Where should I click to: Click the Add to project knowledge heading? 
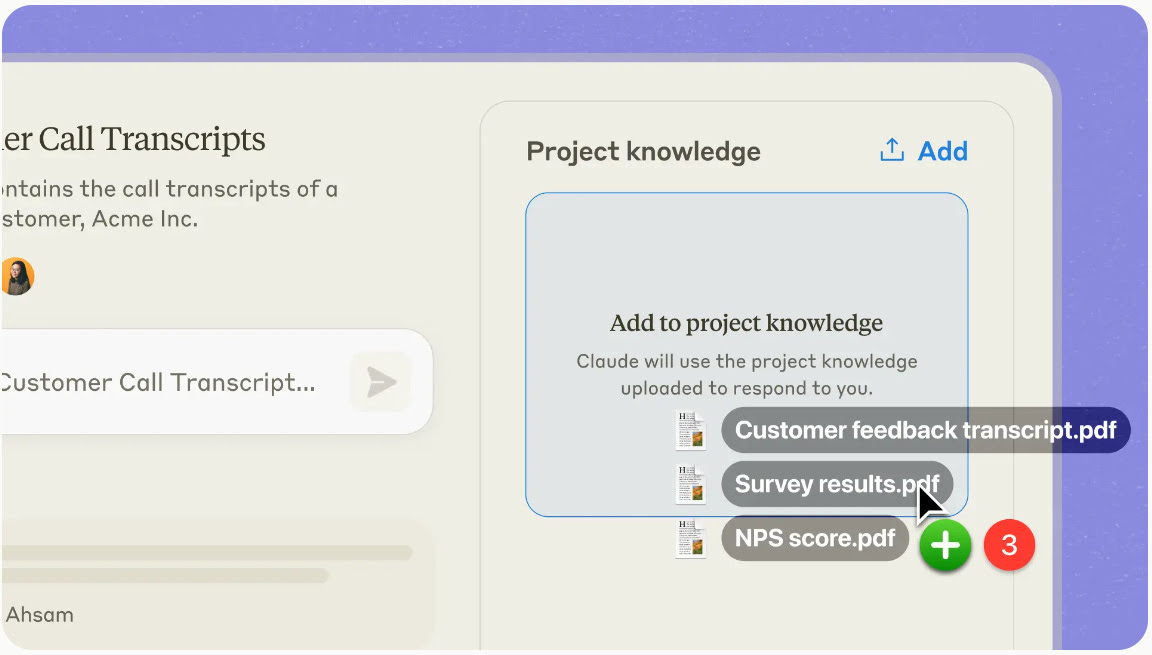[x=746, y=323]
